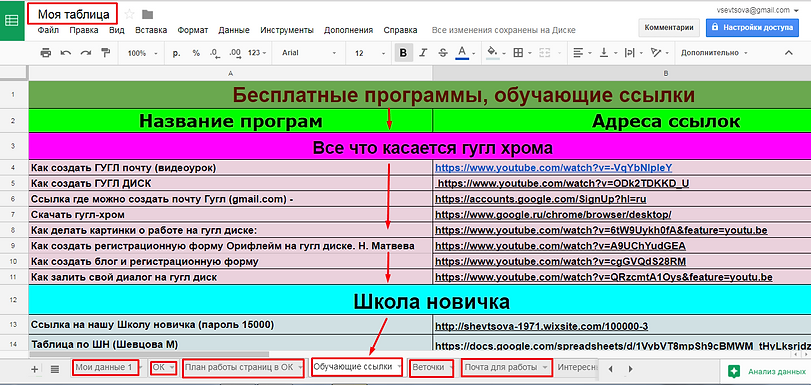Select column A header
Viewport: 811px width, 385px height.
(x=230, y=73)
